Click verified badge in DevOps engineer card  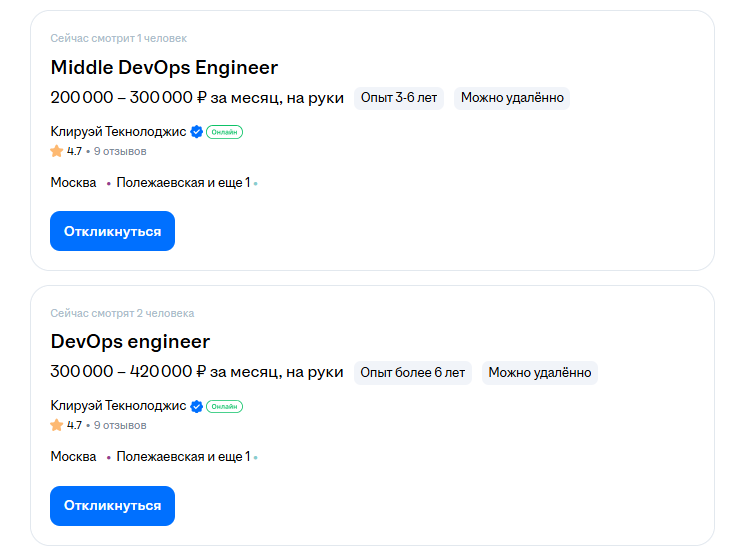coord(197,406)
